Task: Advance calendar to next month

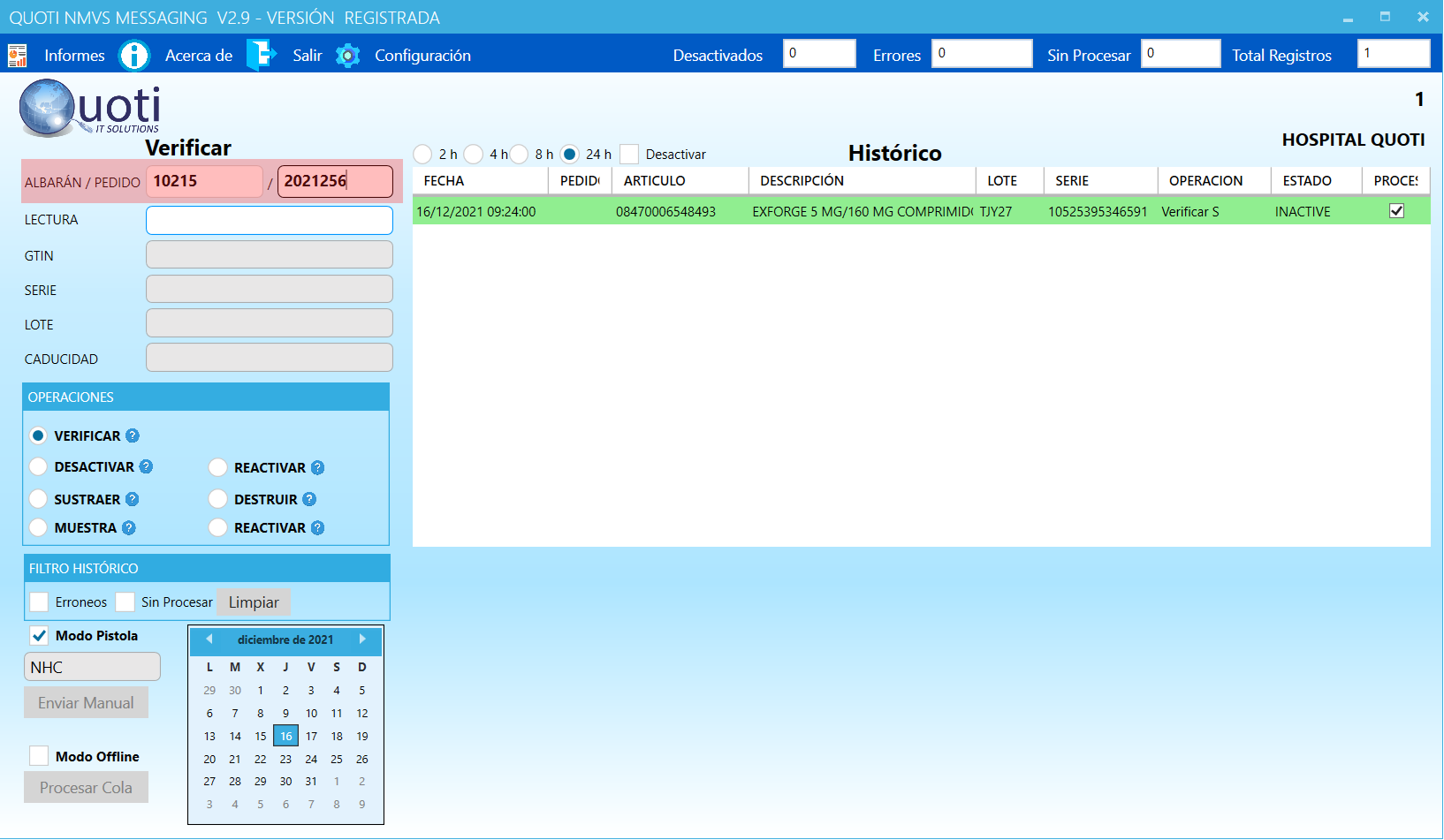Action: coord(362,639)
